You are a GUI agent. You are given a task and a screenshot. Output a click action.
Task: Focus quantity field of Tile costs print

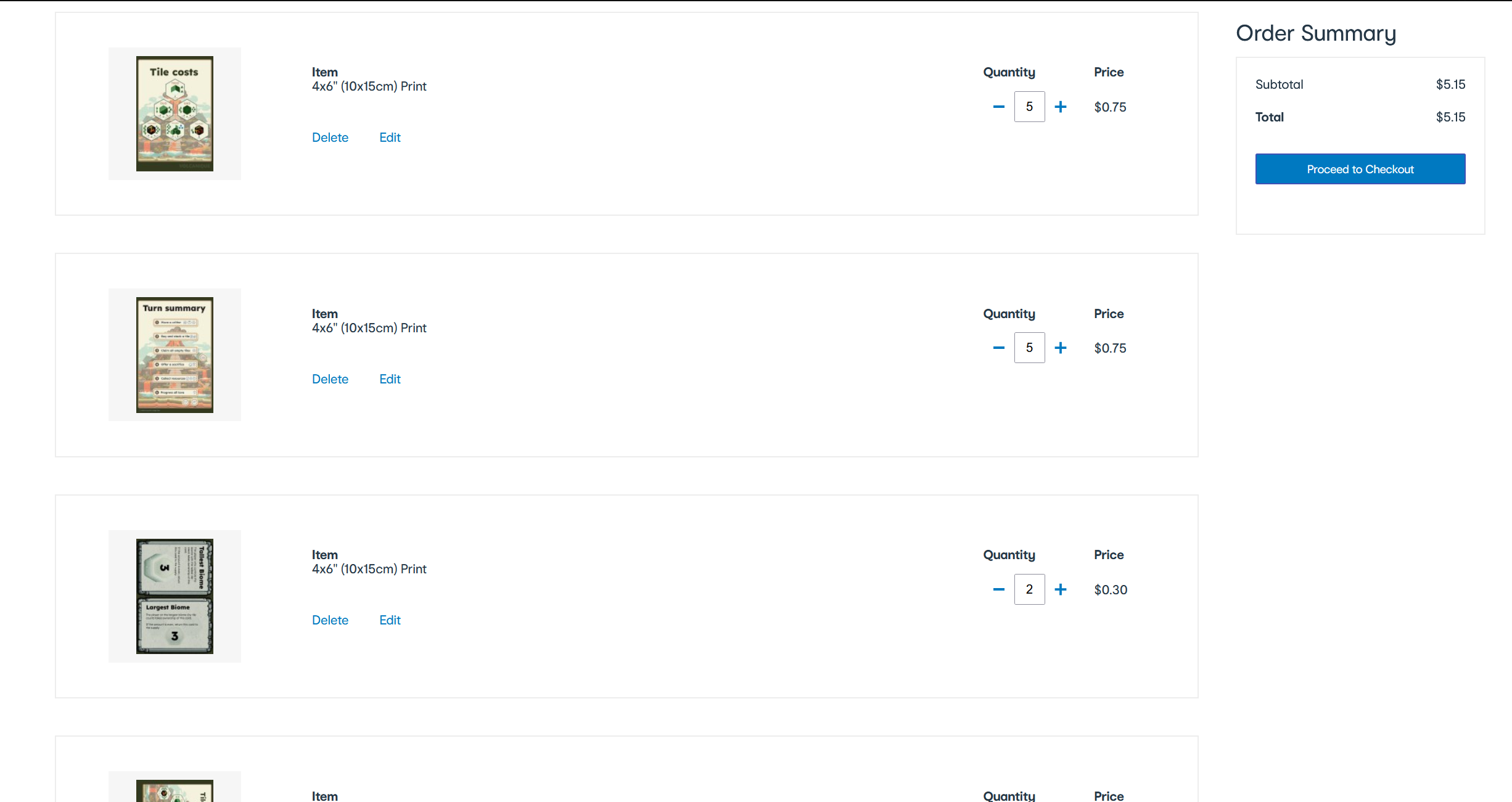(1029, 107)
